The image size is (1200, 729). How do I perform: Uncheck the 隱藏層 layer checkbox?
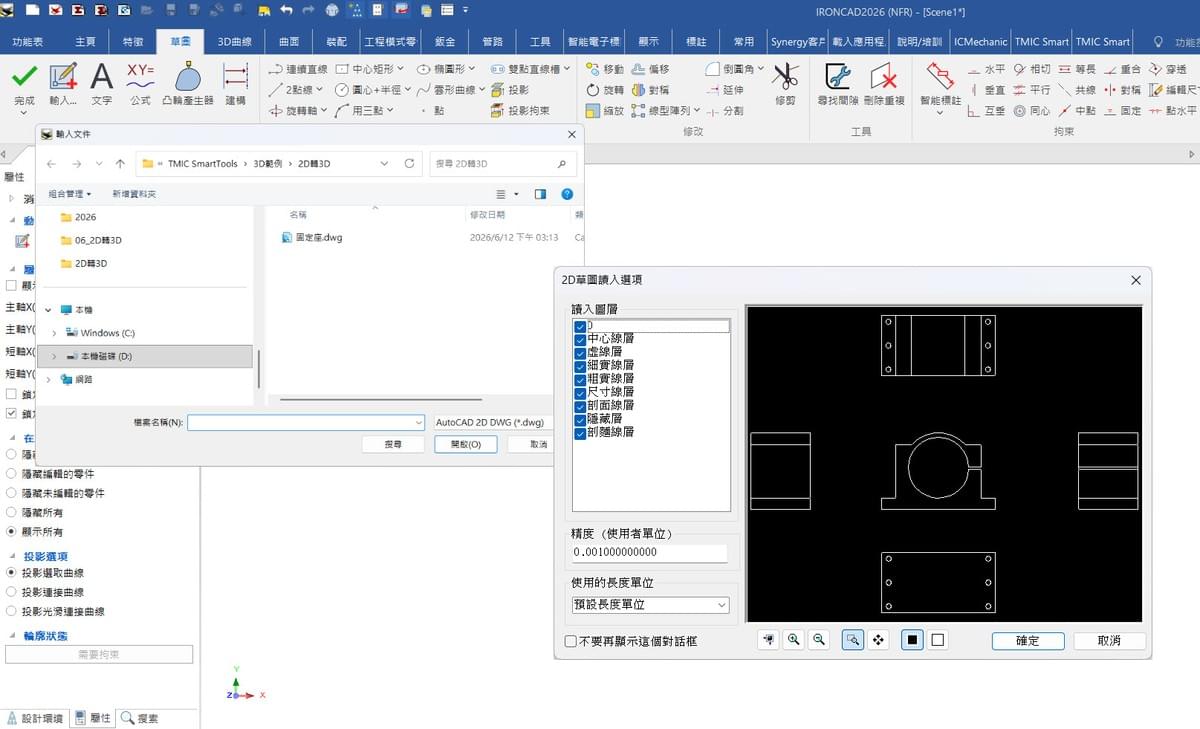[580, 419]
